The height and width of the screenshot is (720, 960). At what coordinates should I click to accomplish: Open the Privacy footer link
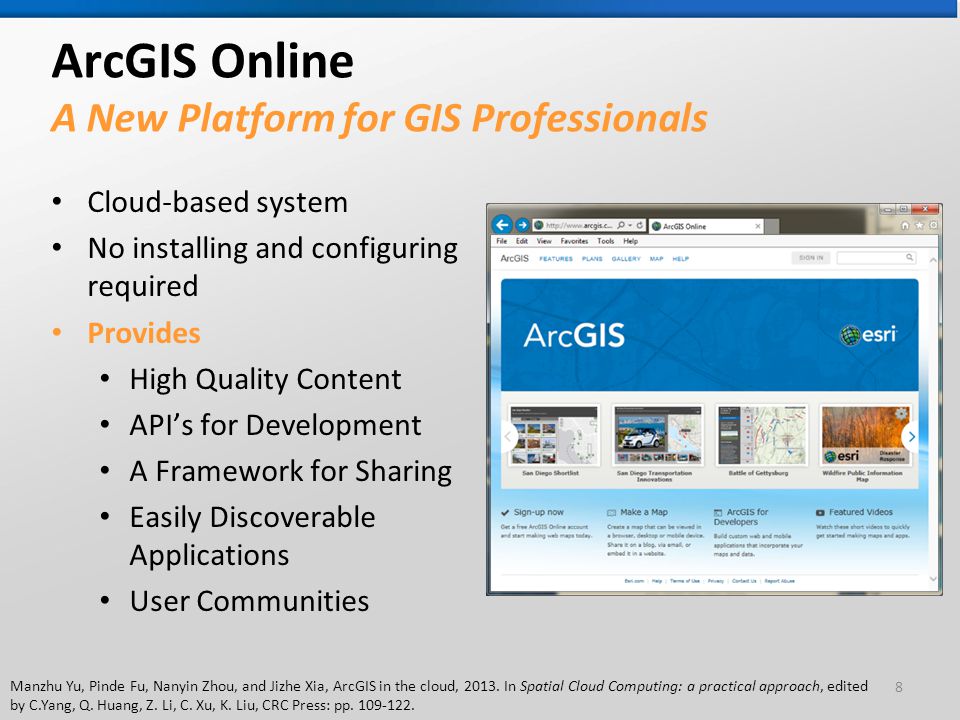coord(716,581)
